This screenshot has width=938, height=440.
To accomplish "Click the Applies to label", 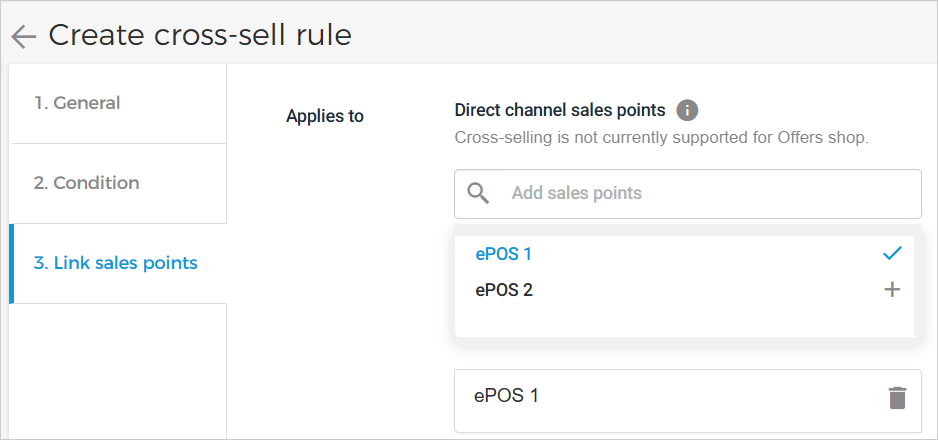I will pyautogui.click(x=325, y=116).
